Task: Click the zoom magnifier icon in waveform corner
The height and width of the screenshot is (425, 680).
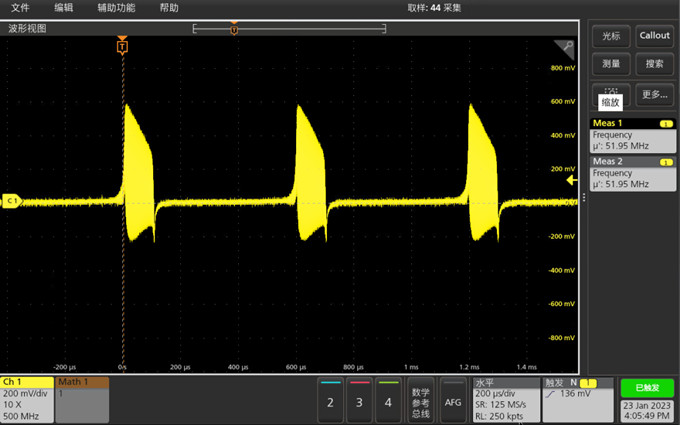Action: point(567,47)
